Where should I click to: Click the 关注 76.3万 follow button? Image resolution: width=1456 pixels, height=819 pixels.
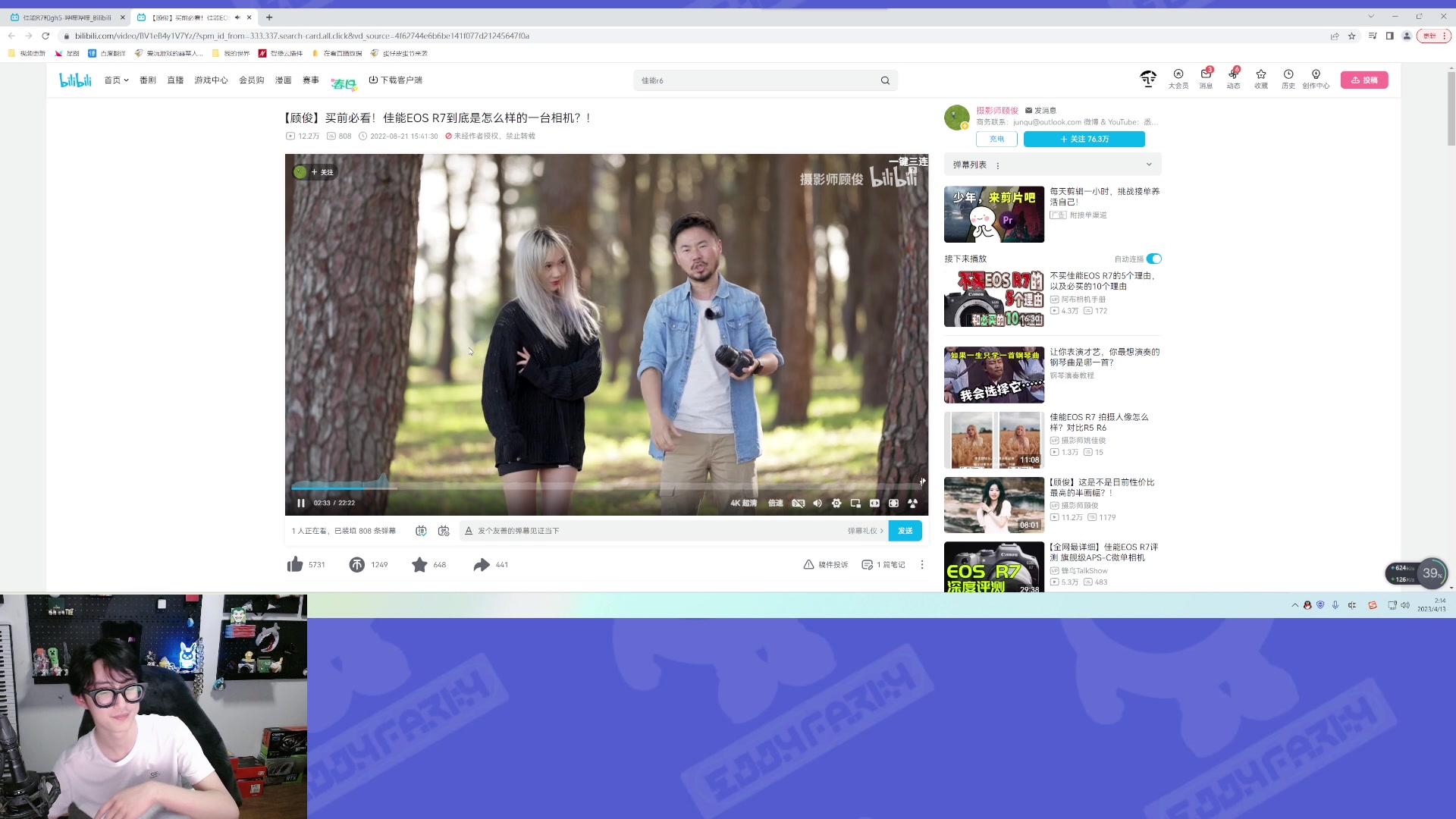point(1084,139)
